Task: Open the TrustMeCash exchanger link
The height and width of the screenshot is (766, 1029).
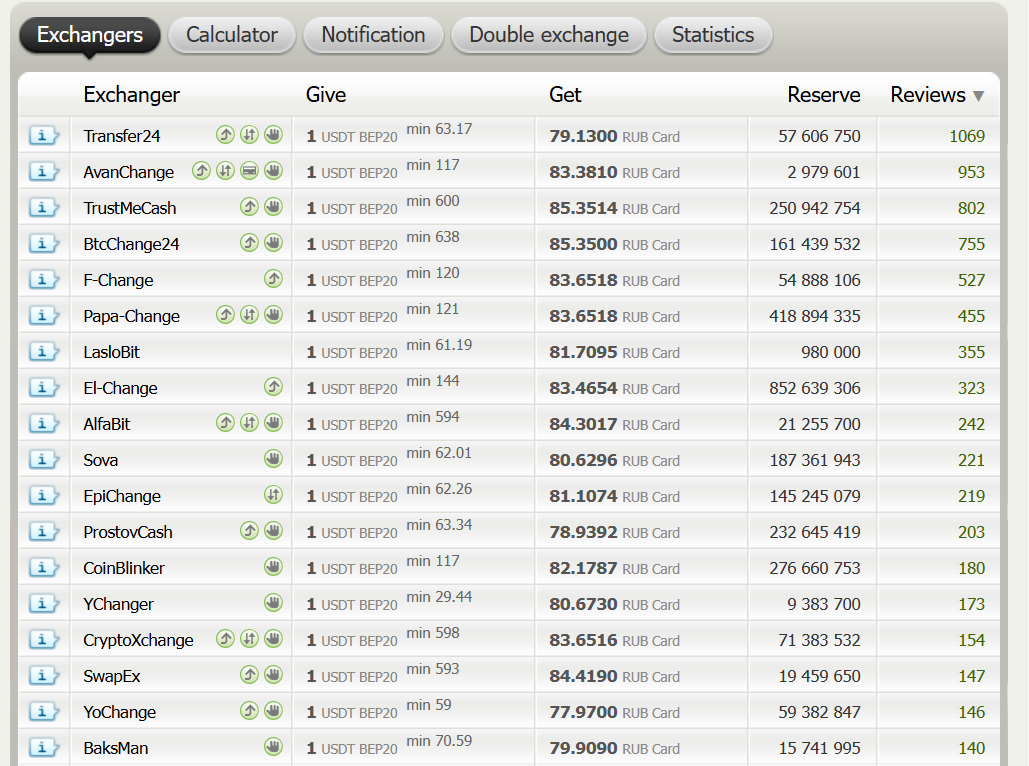Action: tap(130, 208)
